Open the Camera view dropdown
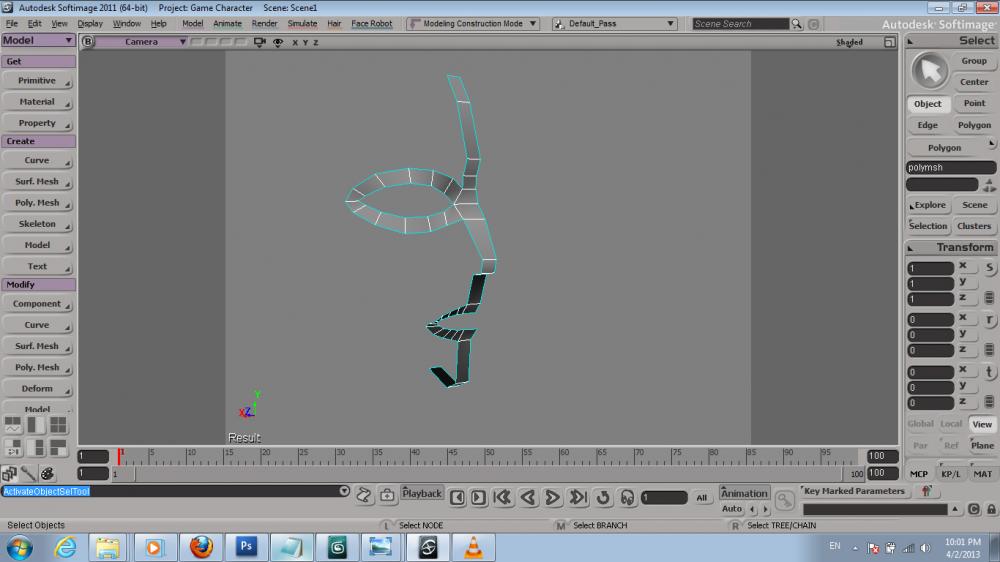 [142, 42]
